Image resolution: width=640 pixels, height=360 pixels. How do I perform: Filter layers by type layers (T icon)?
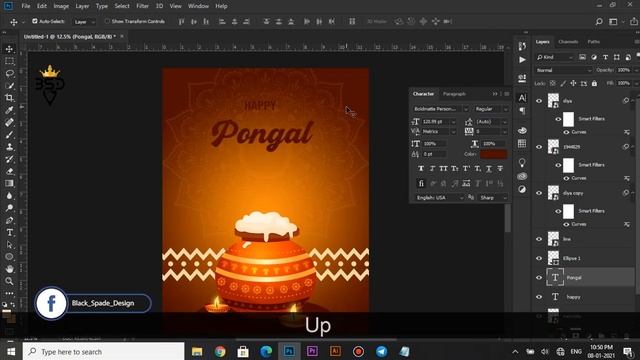click(605, 57)
